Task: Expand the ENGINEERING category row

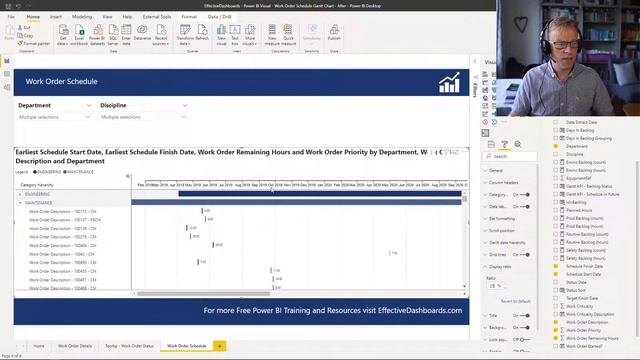Action: pyautogui.click(x=20, y=194)
